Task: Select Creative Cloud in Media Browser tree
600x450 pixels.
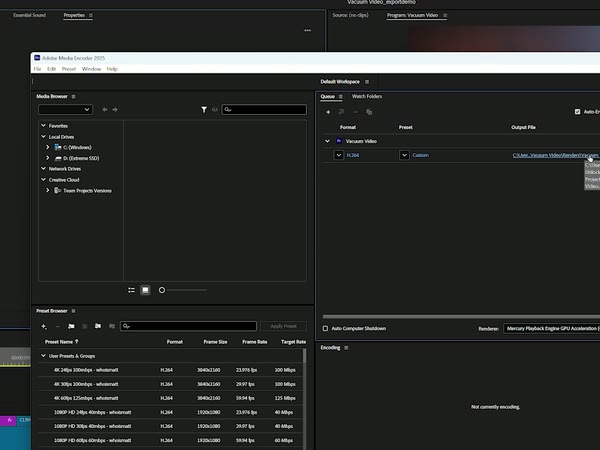Action: (64, 180)
